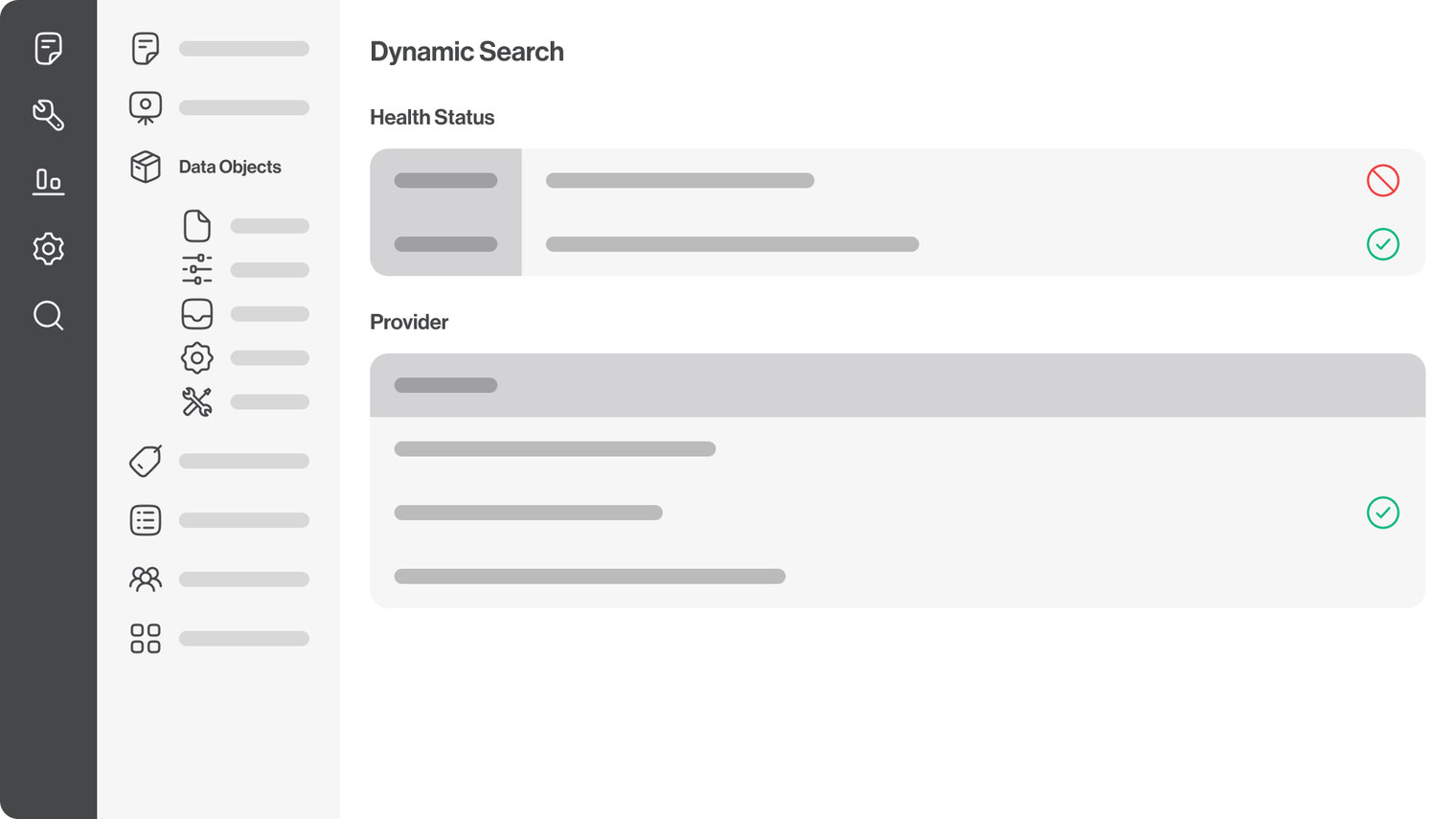Open the bar chart analytics icon
The height and width of the screenshot is (819, 1456).
(48, 181)
